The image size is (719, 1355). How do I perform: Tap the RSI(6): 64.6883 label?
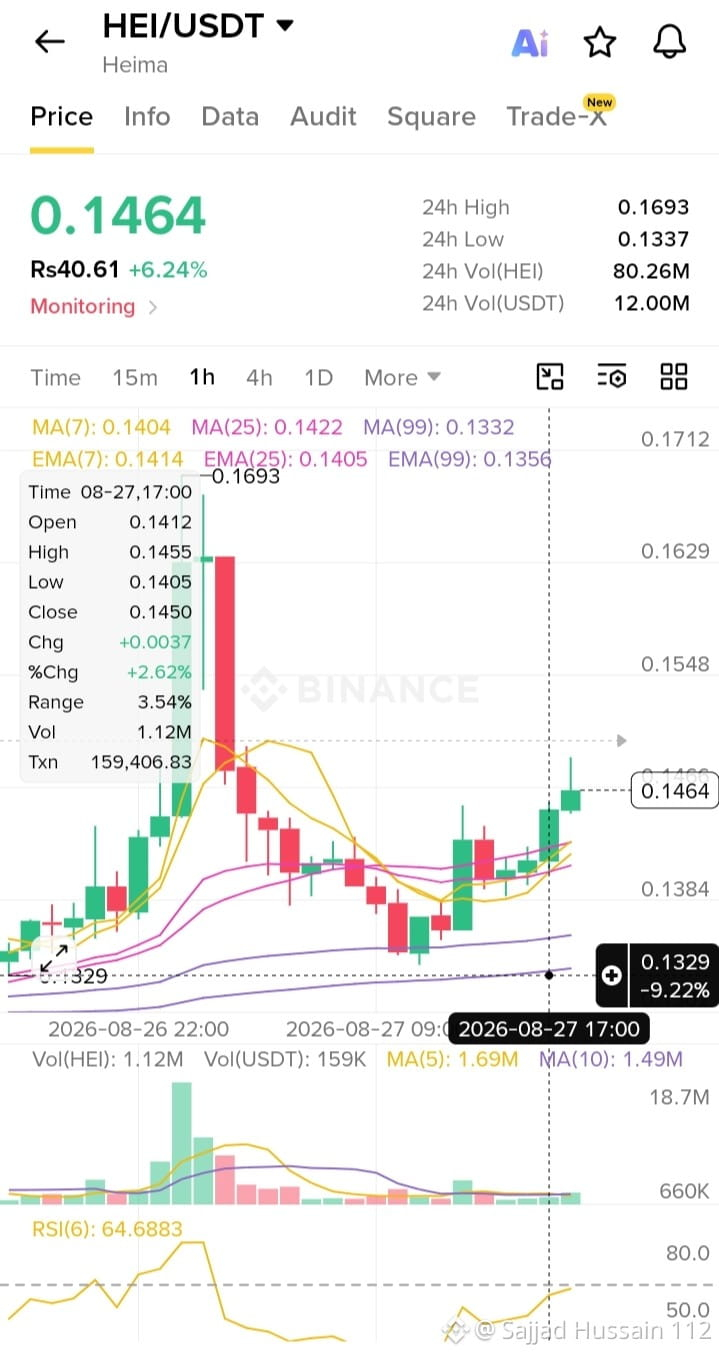coord(108,1228)
